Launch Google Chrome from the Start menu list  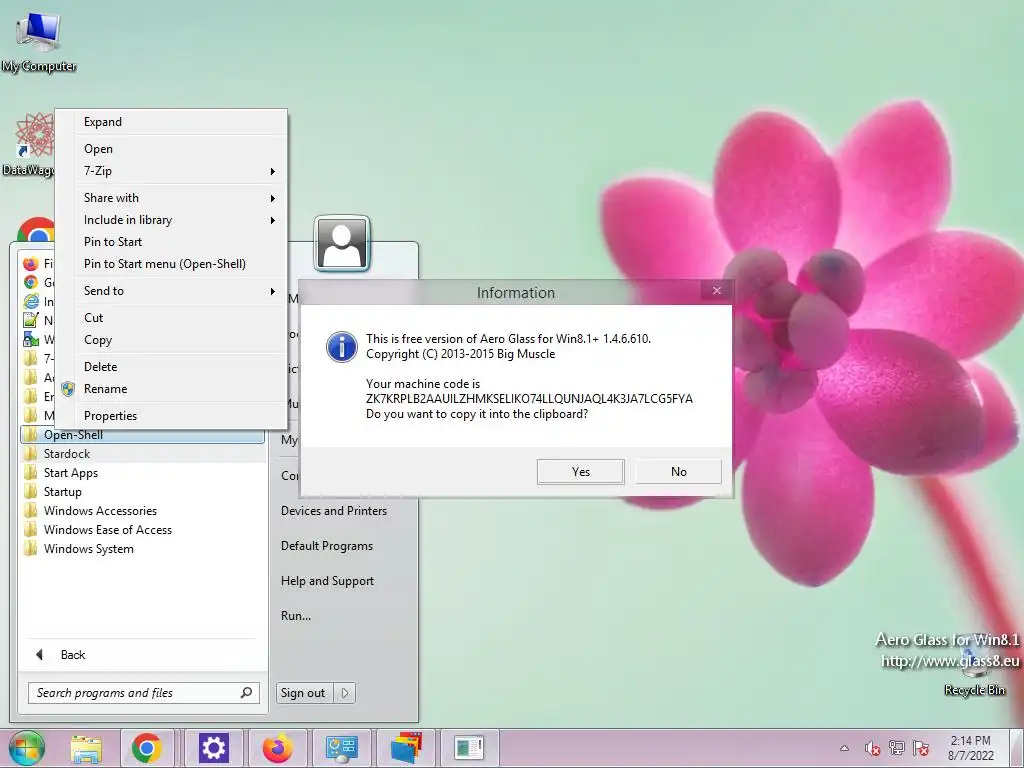[x=31, y=282]
